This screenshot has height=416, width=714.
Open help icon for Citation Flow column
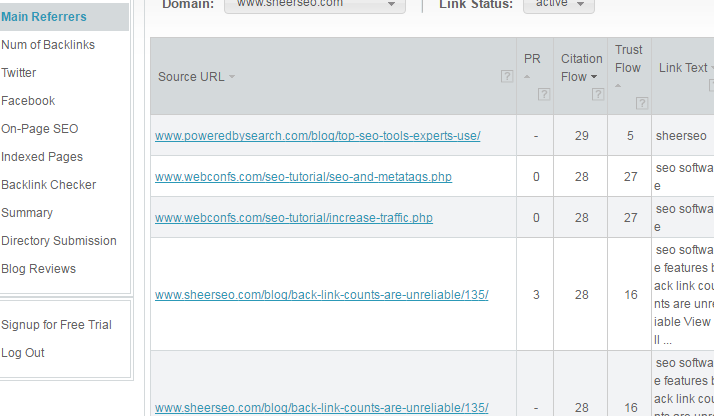(598, 94)
